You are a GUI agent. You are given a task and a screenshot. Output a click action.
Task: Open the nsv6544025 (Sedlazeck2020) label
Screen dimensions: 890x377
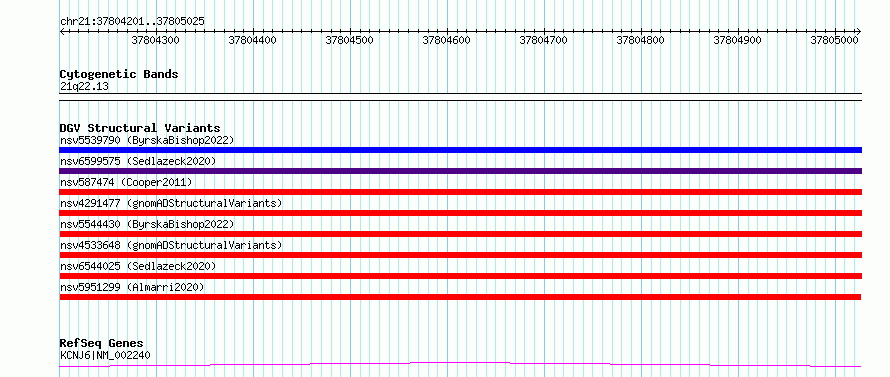[x=138, y=266]
